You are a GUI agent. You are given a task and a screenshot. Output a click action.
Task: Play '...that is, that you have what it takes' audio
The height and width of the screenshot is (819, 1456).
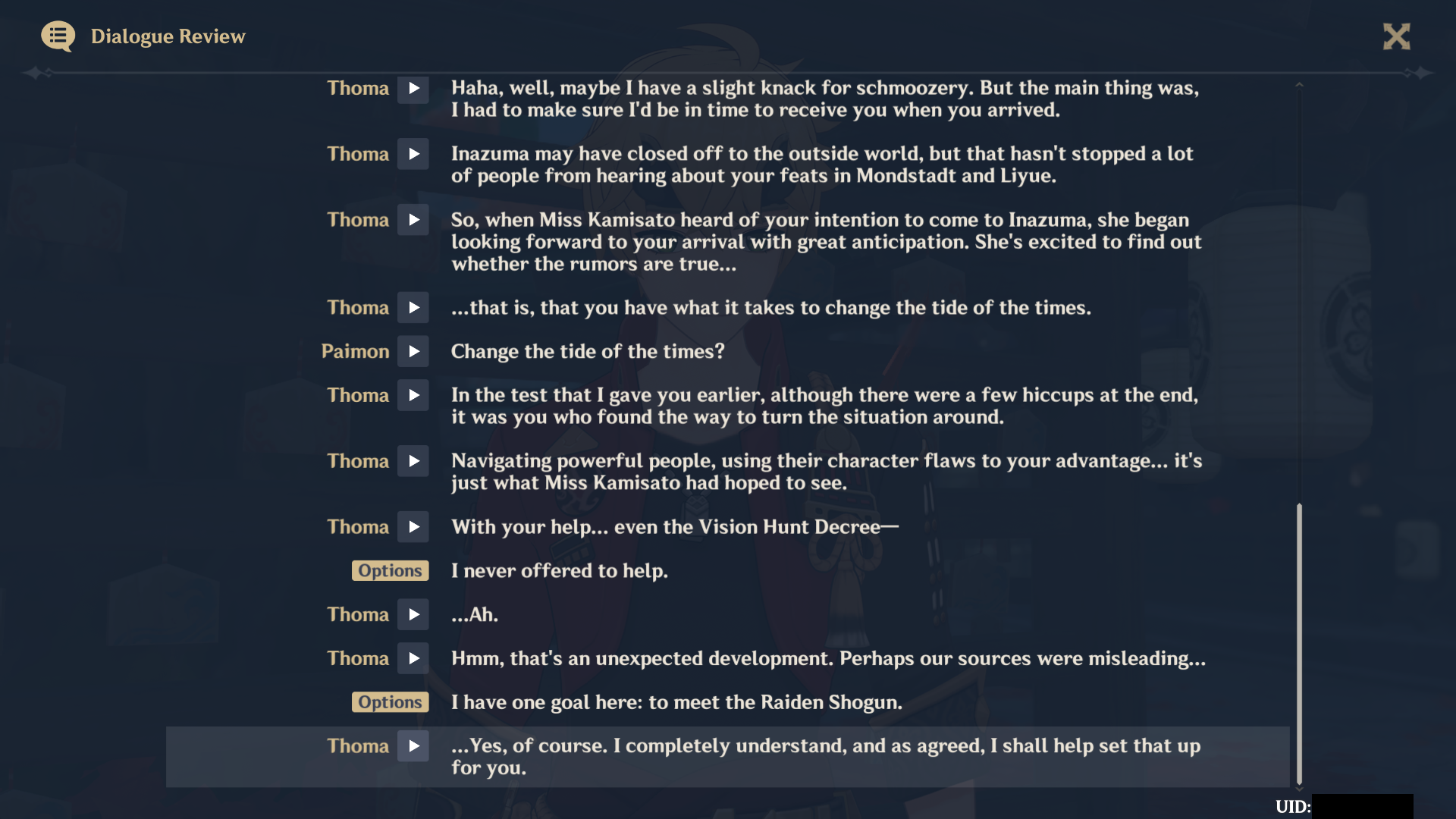click(413, 308)
